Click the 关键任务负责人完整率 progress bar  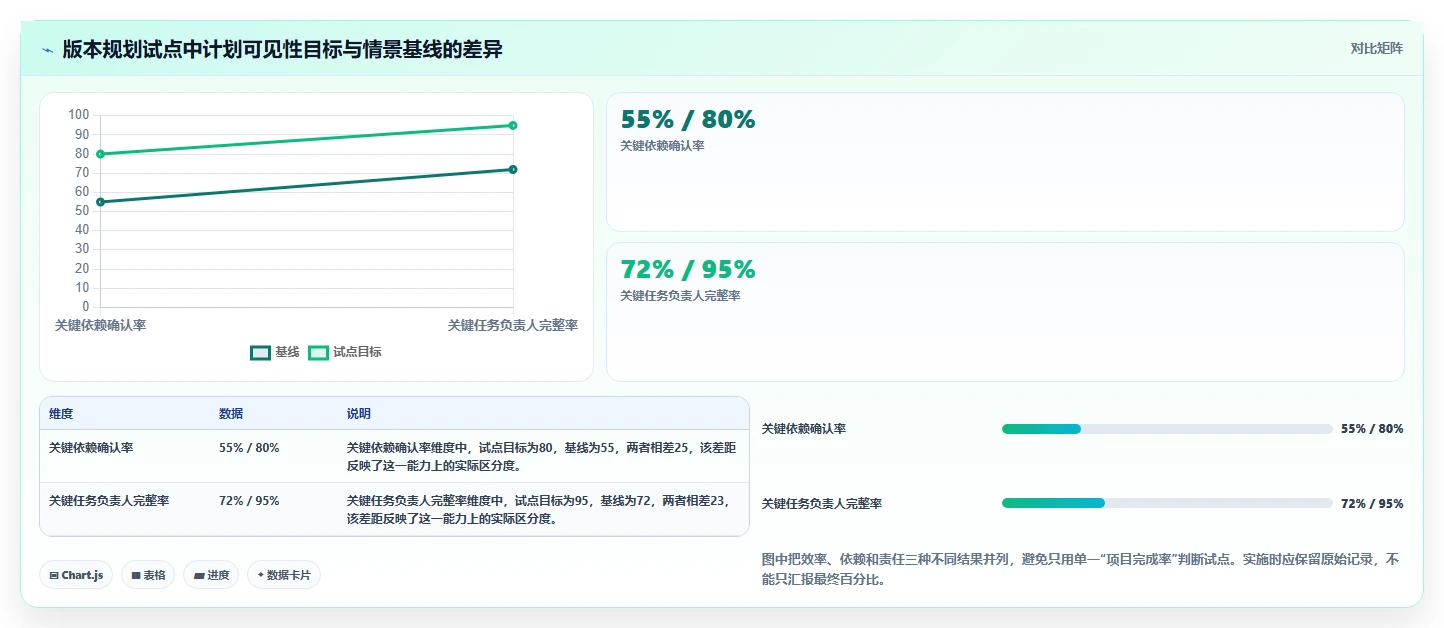pyautogui.click(x=1167, y=503)
